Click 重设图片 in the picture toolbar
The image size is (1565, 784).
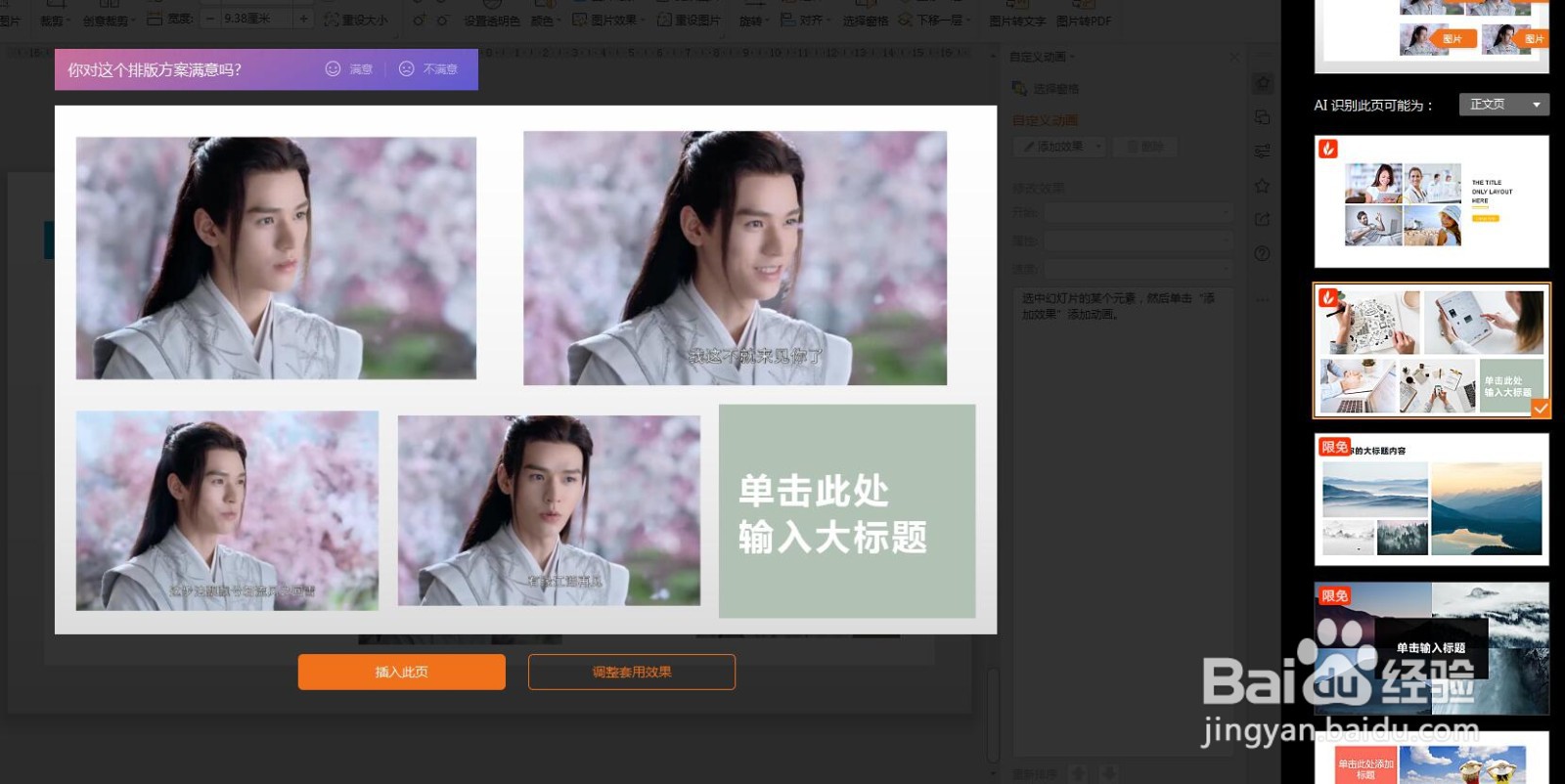pyautogui.click(x=690, y=20)
